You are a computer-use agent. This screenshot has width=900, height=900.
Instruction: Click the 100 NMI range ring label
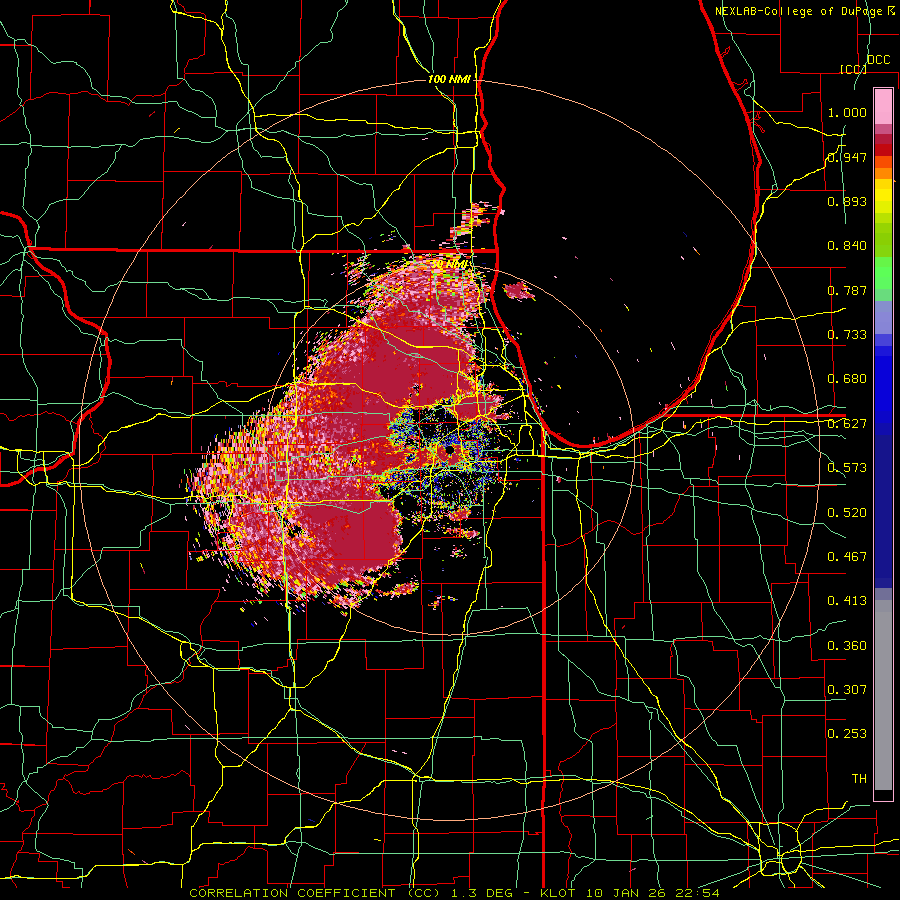pos(449,79)
